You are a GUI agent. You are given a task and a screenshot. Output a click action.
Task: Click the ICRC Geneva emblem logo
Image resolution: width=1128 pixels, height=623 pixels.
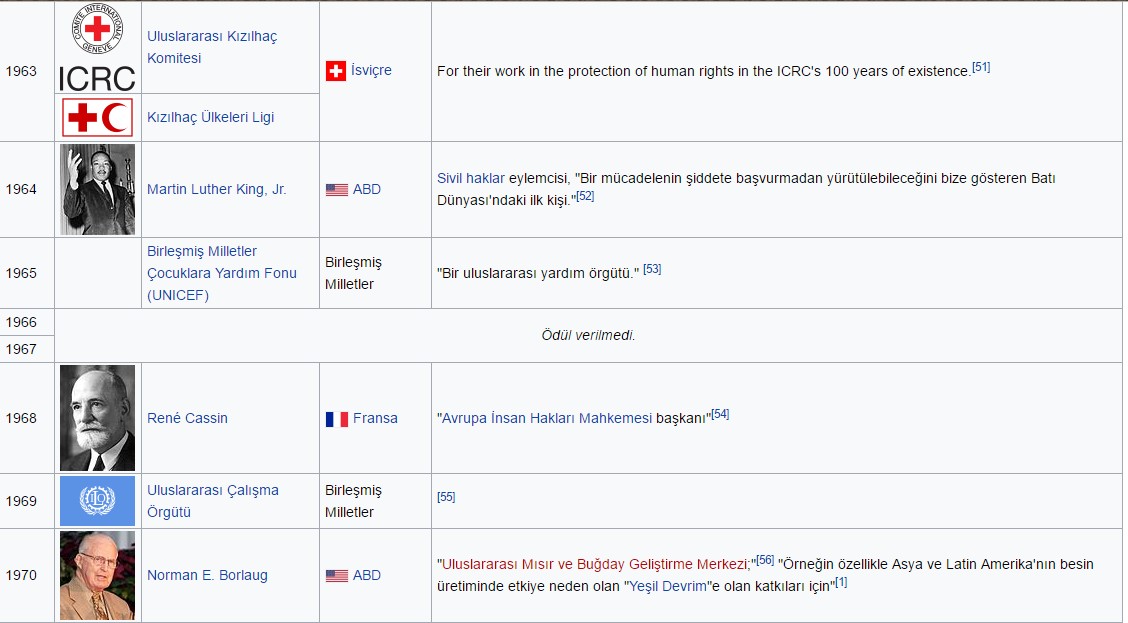tap(97, 47)
